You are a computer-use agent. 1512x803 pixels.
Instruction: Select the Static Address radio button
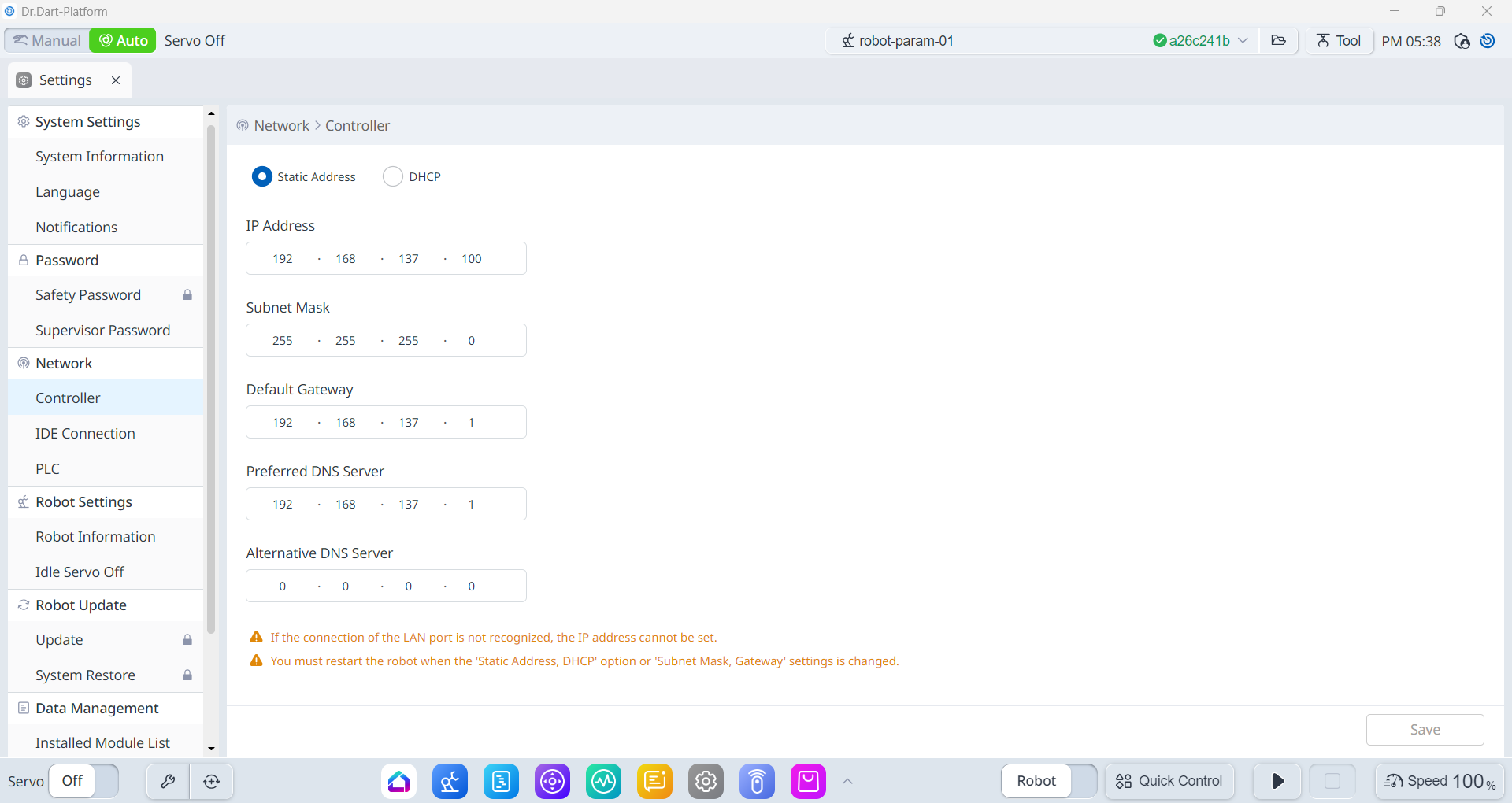[262, 176]
